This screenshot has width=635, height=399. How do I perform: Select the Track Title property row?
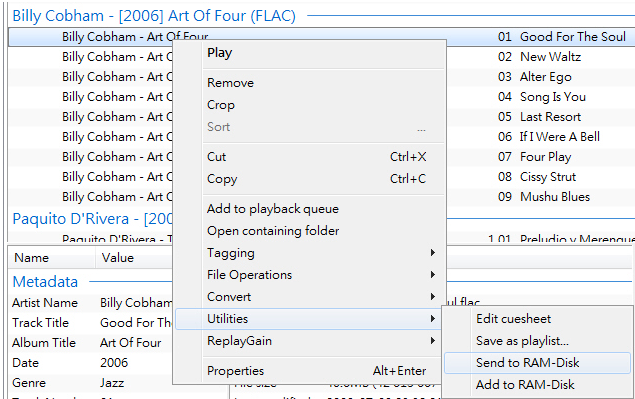pos(91,322)
